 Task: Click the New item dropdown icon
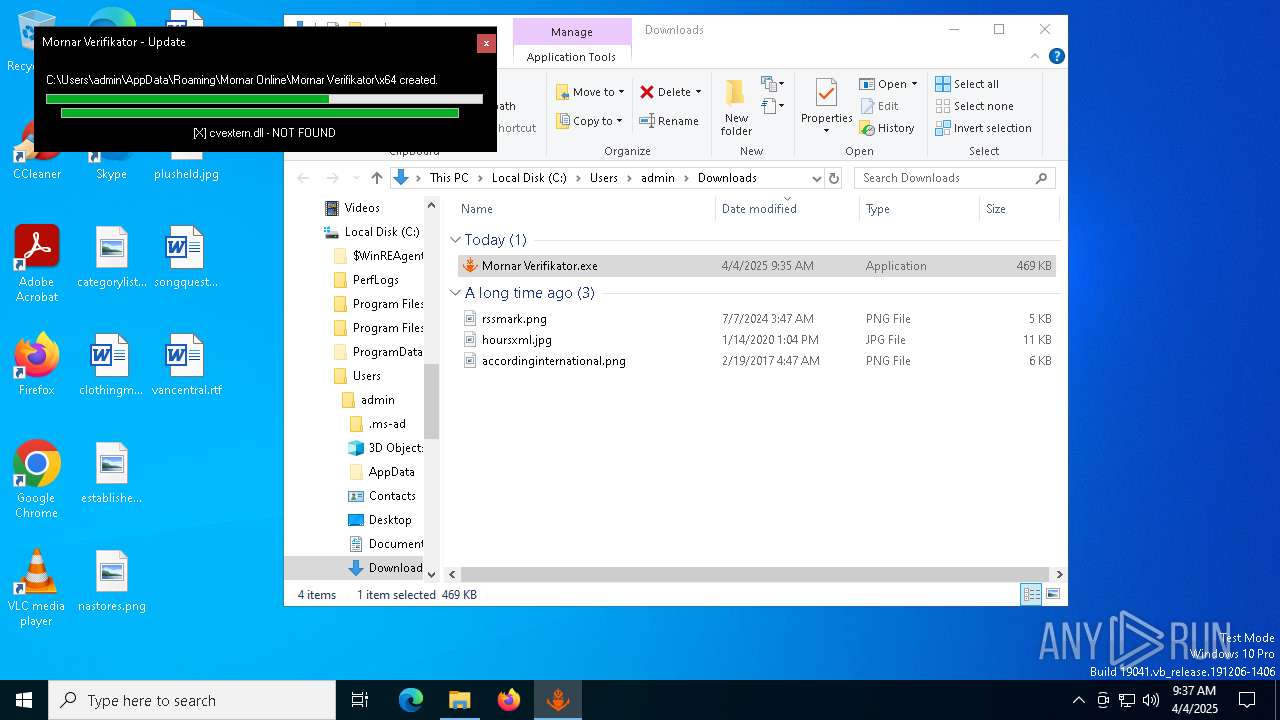pos(773,84)
